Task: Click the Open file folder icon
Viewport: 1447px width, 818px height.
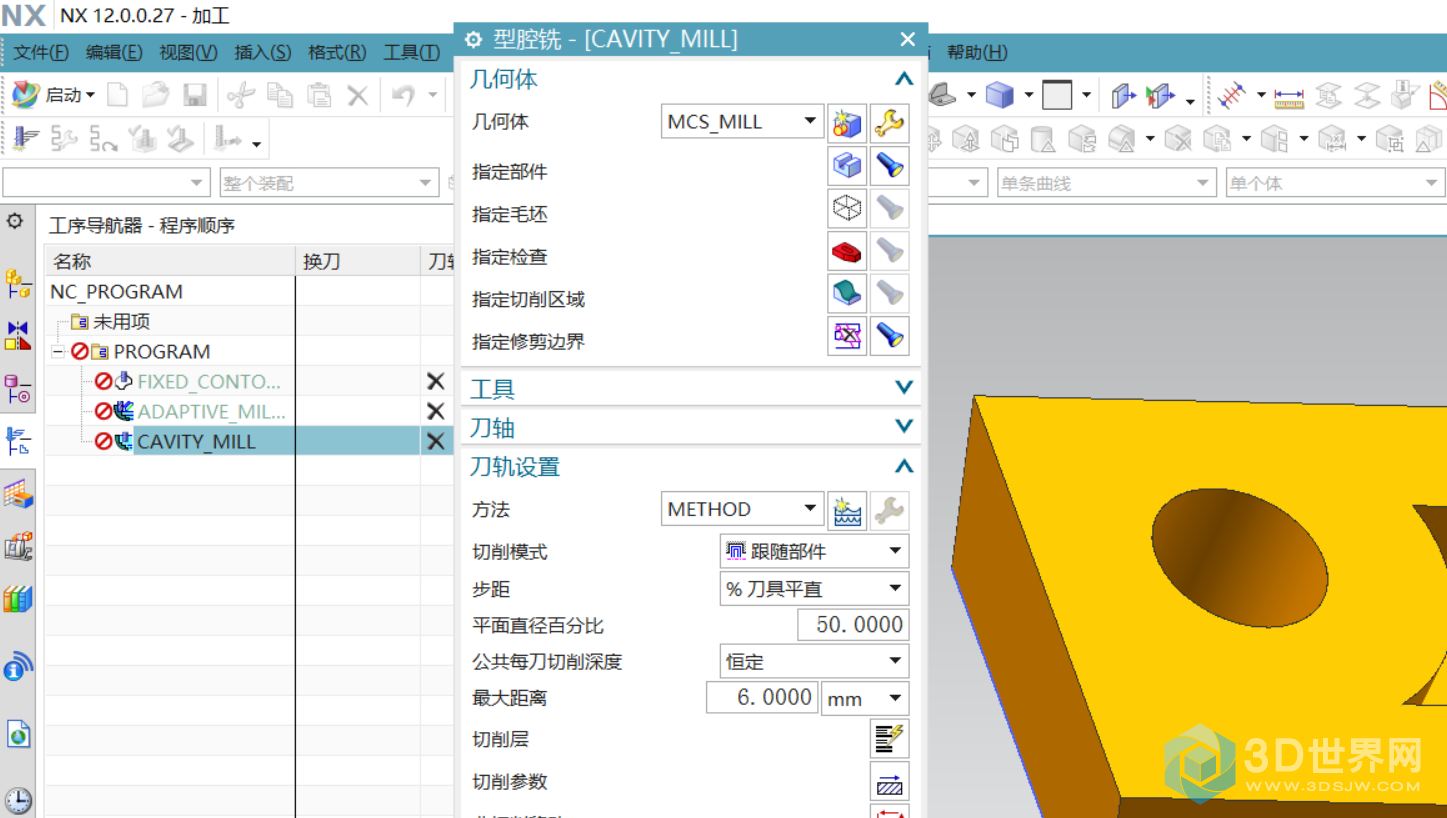Action: tap(156, 95)
